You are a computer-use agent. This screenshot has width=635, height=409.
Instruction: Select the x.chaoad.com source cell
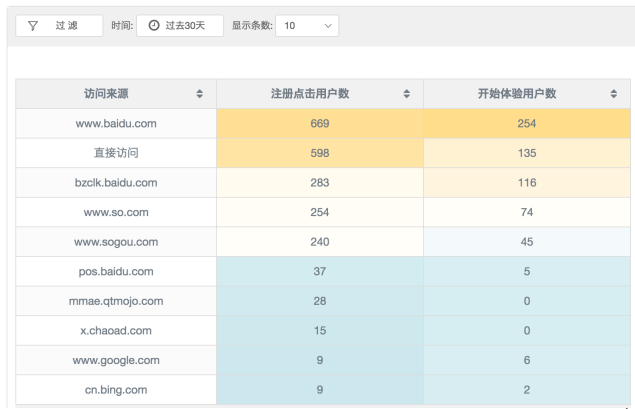tap(116, 330)
